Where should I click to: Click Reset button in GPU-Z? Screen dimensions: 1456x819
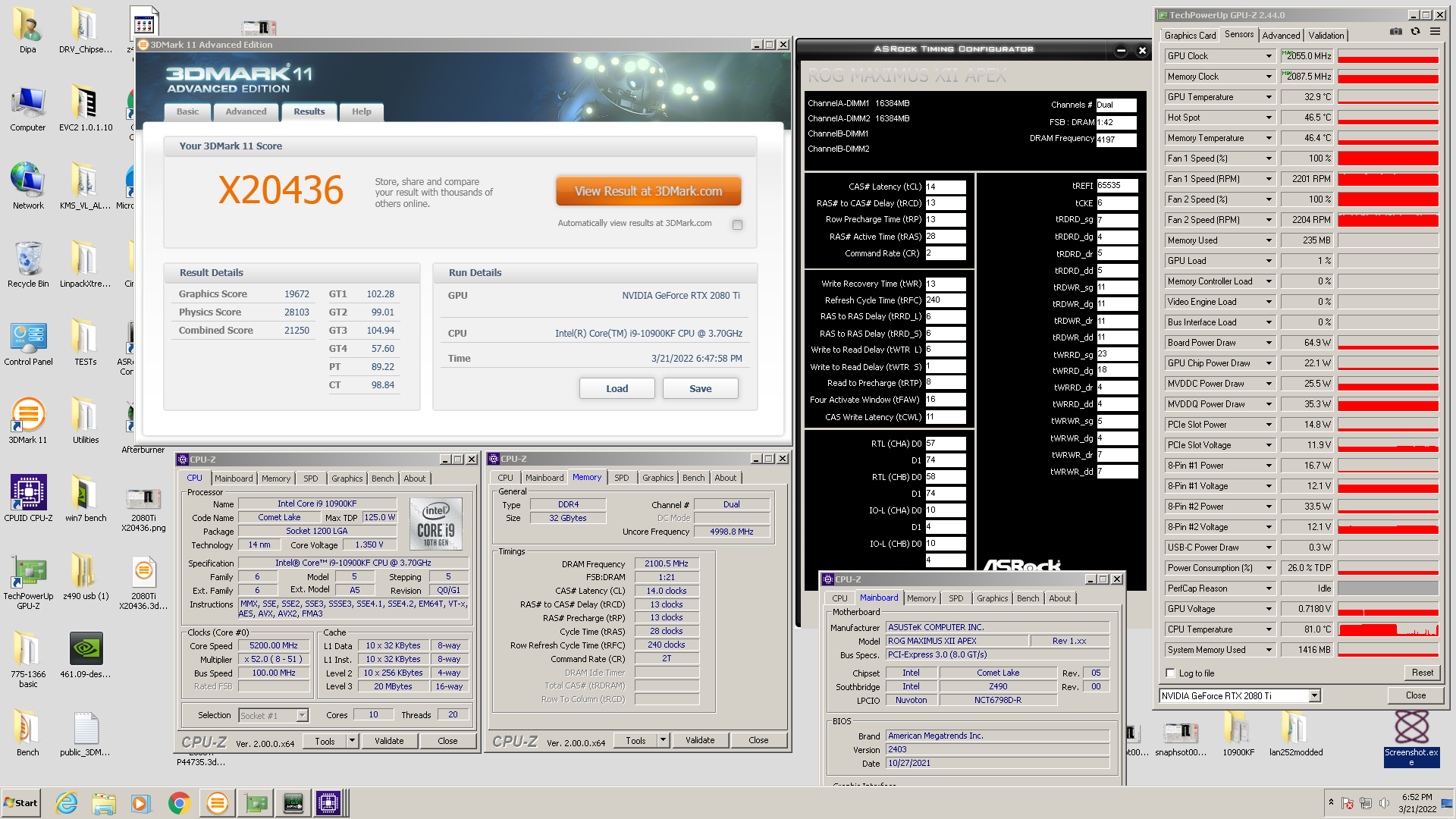1422,673
